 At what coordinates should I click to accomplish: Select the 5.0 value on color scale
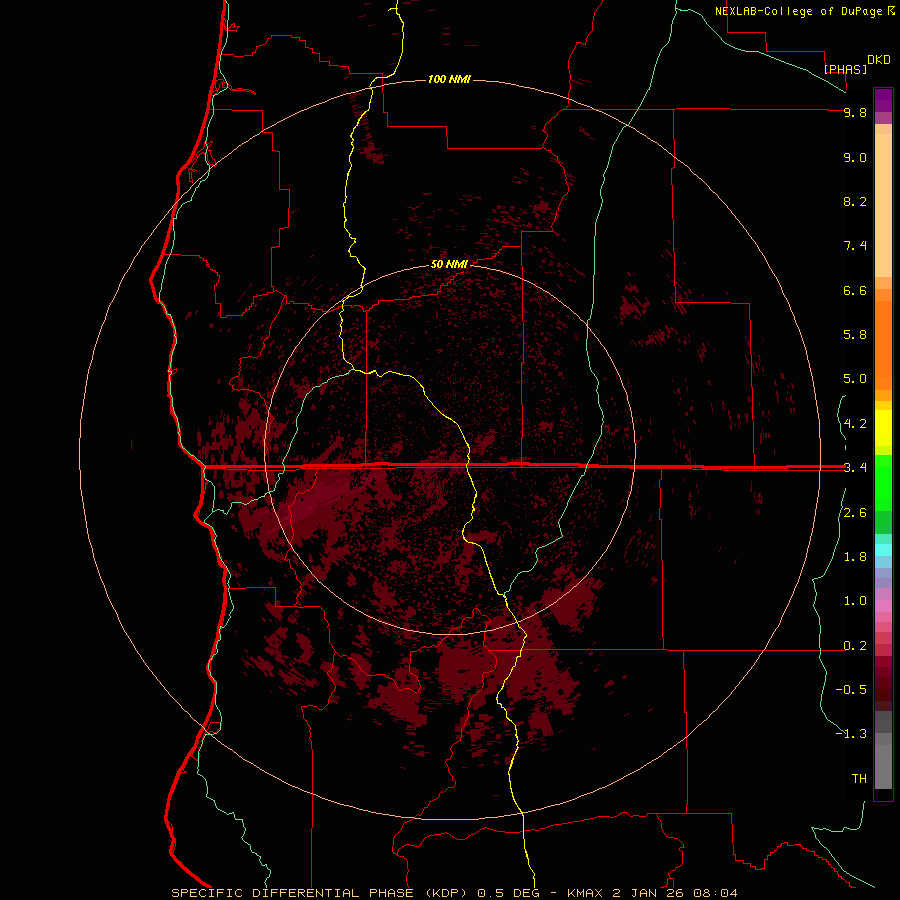(x=855, y=379)
